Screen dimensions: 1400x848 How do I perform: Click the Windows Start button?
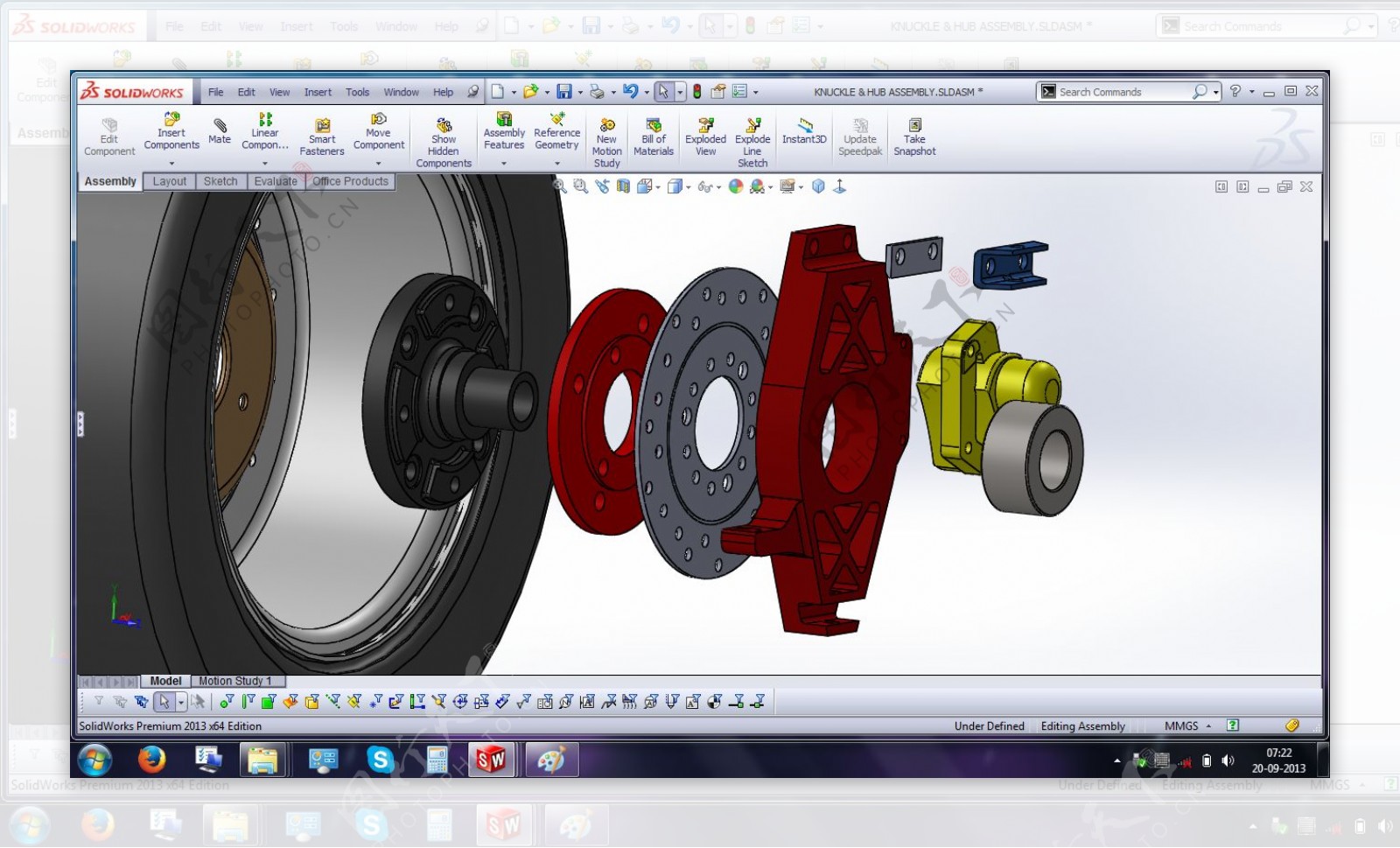point(94,760)
